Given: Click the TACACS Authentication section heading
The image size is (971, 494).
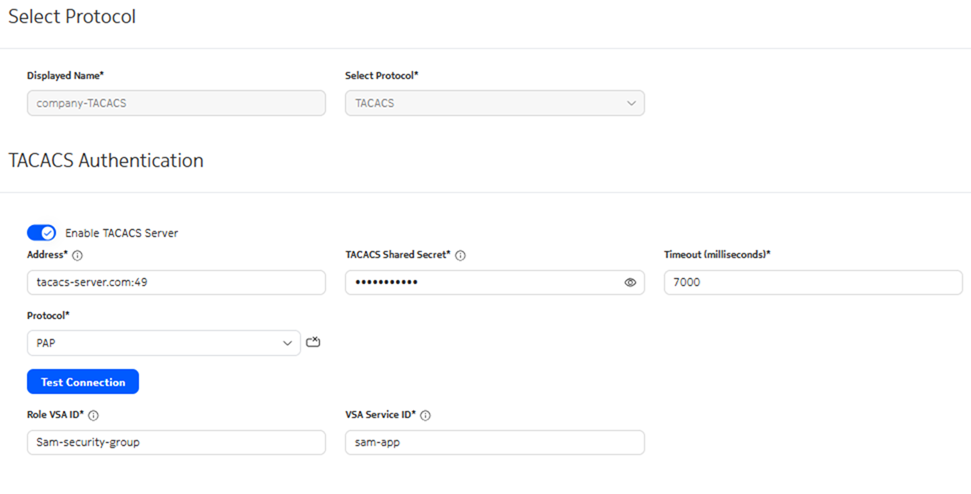Looking at the screenshot, I should pos(106,160).
